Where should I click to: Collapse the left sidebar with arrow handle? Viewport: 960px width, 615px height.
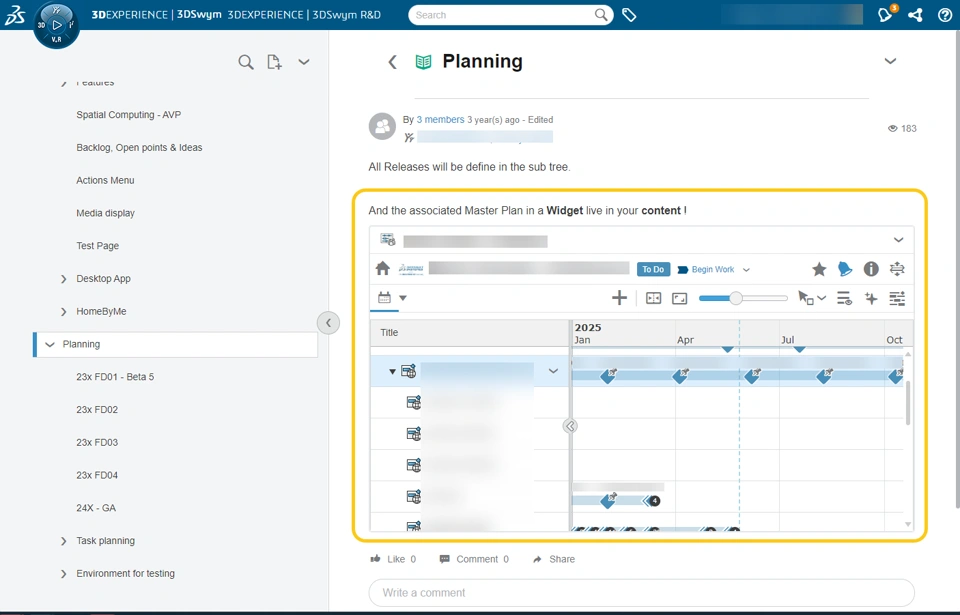coord(328,323)
